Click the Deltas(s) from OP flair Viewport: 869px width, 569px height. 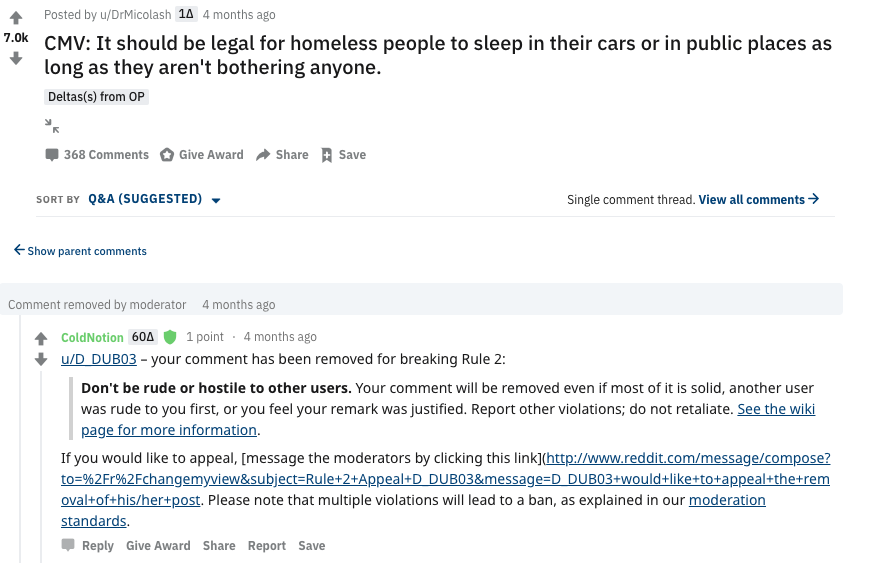click(97, 97)
